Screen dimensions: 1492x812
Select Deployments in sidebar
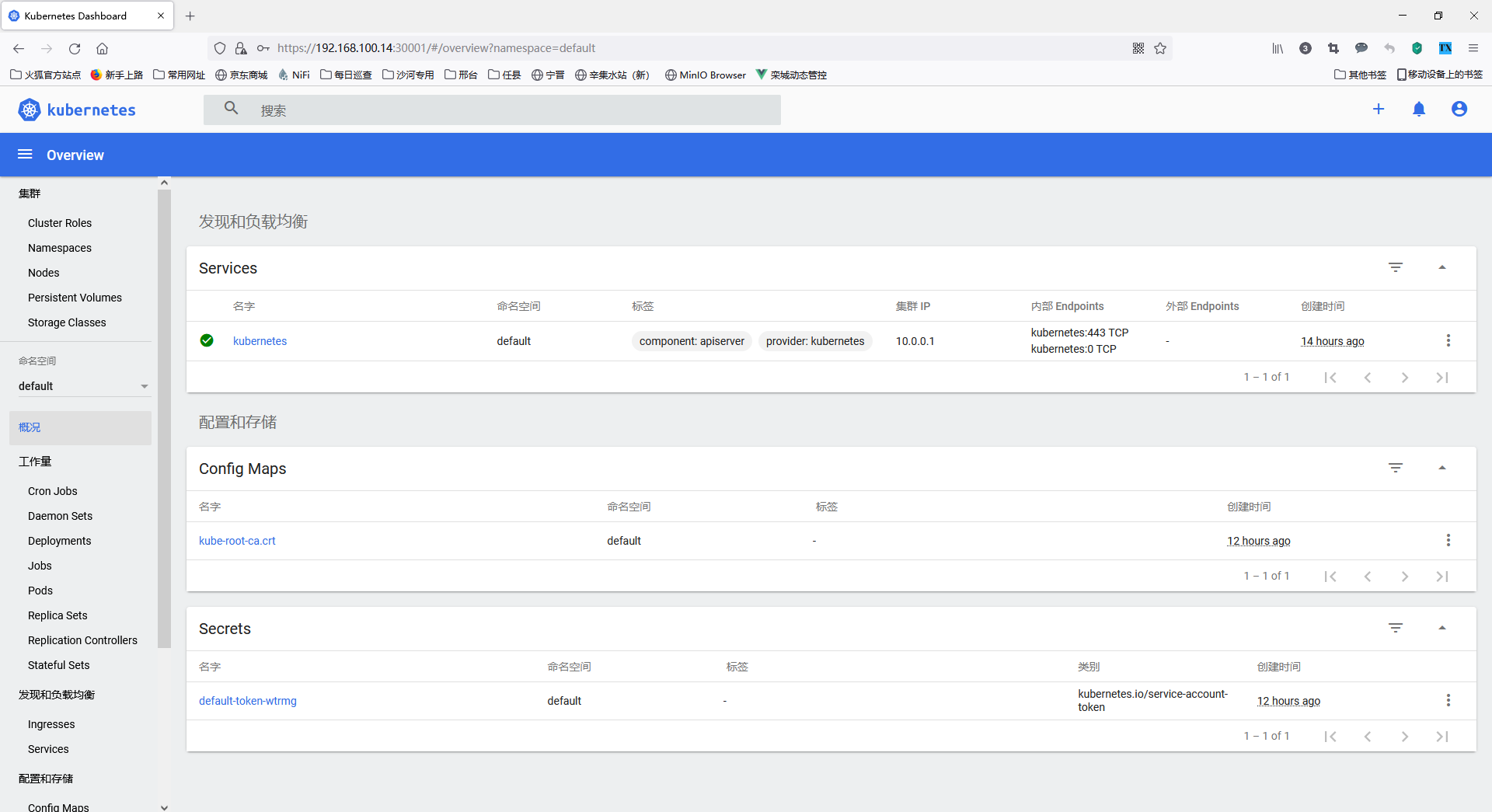coord(60,541)
